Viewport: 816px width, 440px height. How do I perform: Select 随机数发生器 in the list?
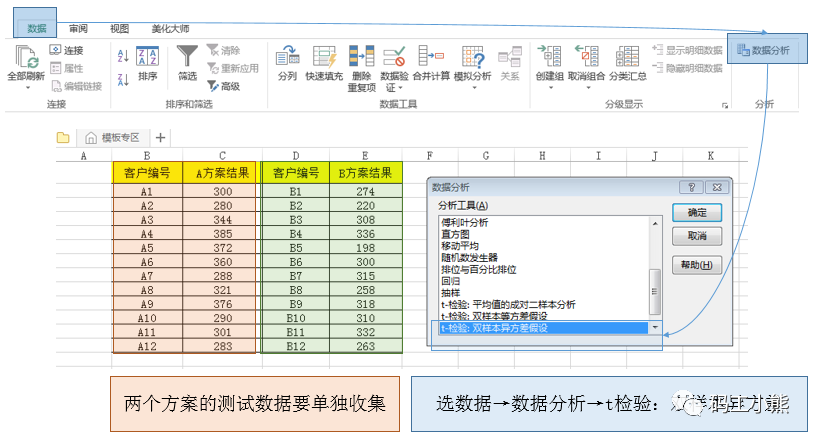(x=469, y=257)
